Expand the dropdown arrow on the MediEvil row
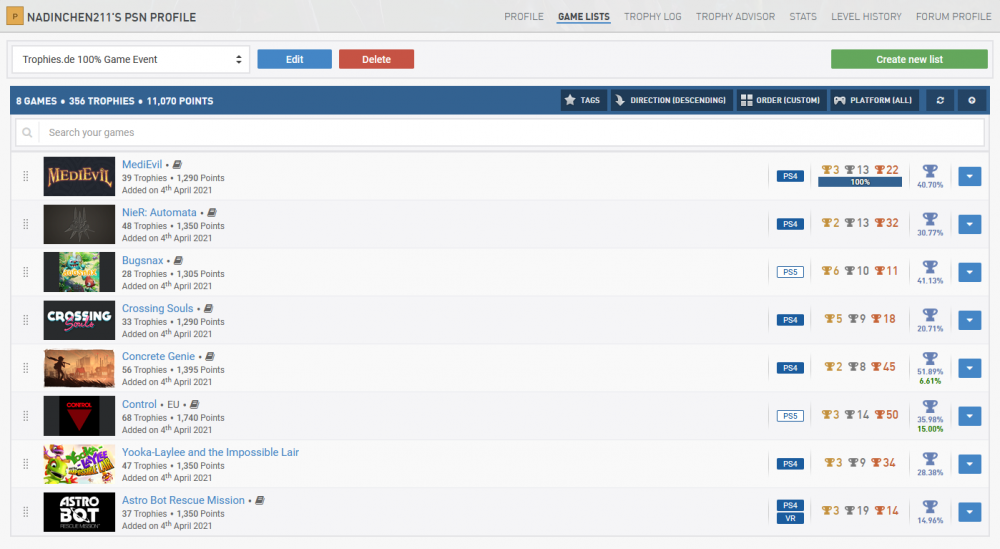Screen dimensions: 1000x549 point(969,176)
